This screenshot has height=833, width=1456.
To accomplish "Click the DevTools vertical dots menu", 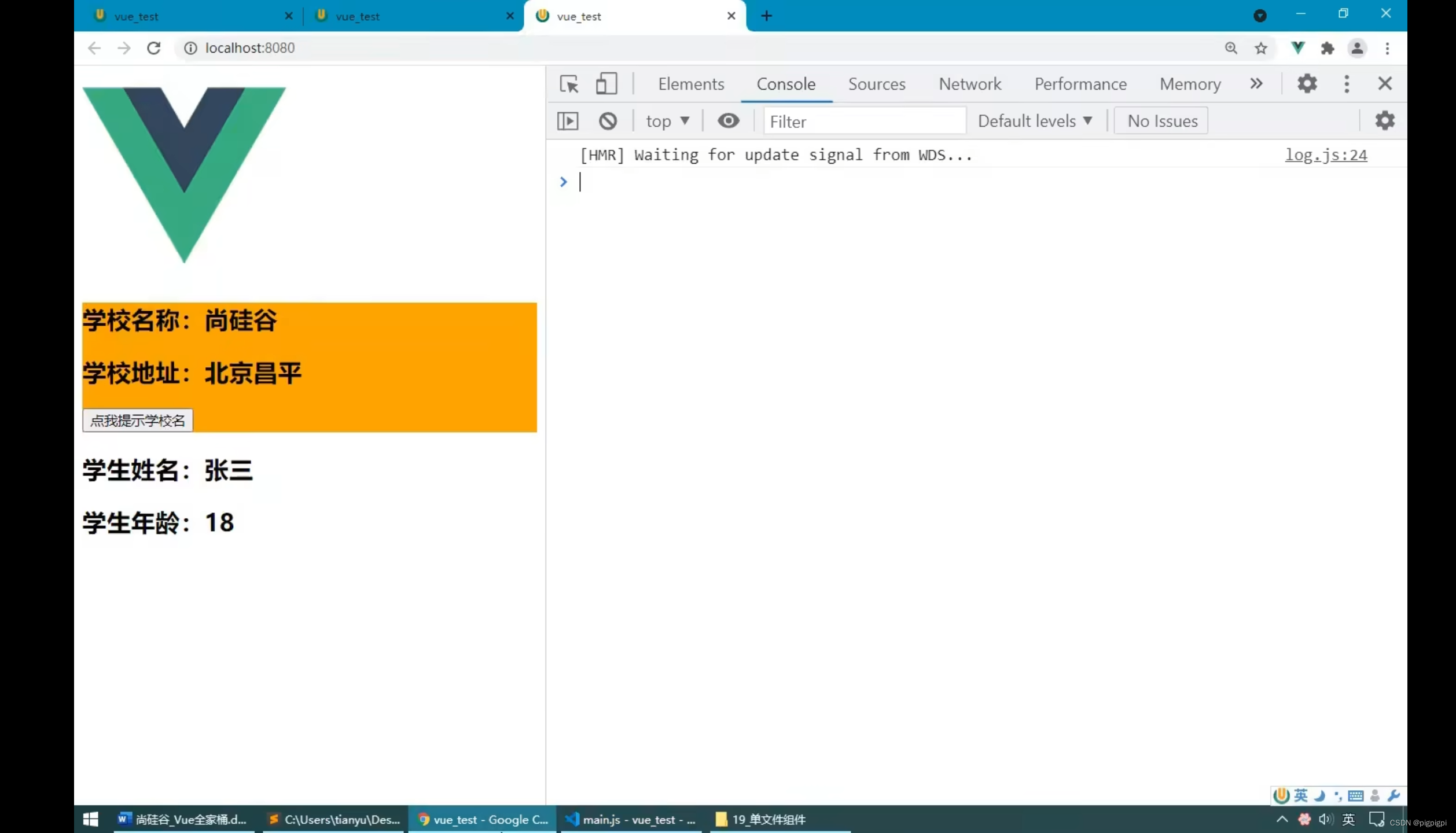I will pyautogui.click(x=1346, y=84).
